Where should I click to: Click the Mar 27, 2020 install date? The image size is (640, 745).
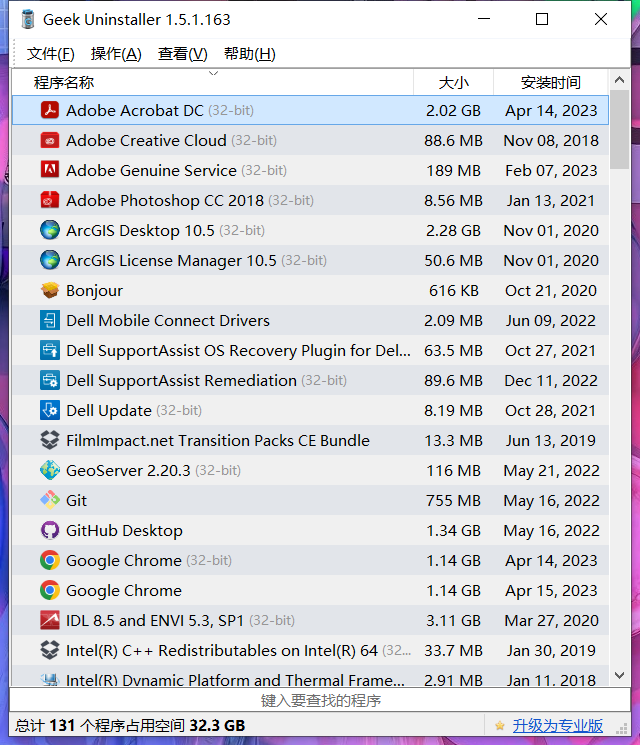coord(551,620)
